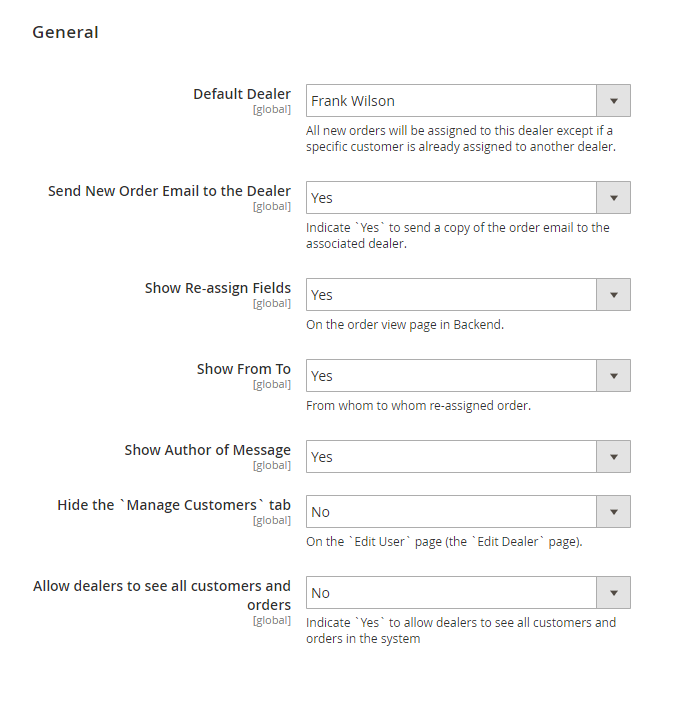Click the Show Re-assign Fields arrow icon
This screenshot has height=704, width=685.
point(613,295)
